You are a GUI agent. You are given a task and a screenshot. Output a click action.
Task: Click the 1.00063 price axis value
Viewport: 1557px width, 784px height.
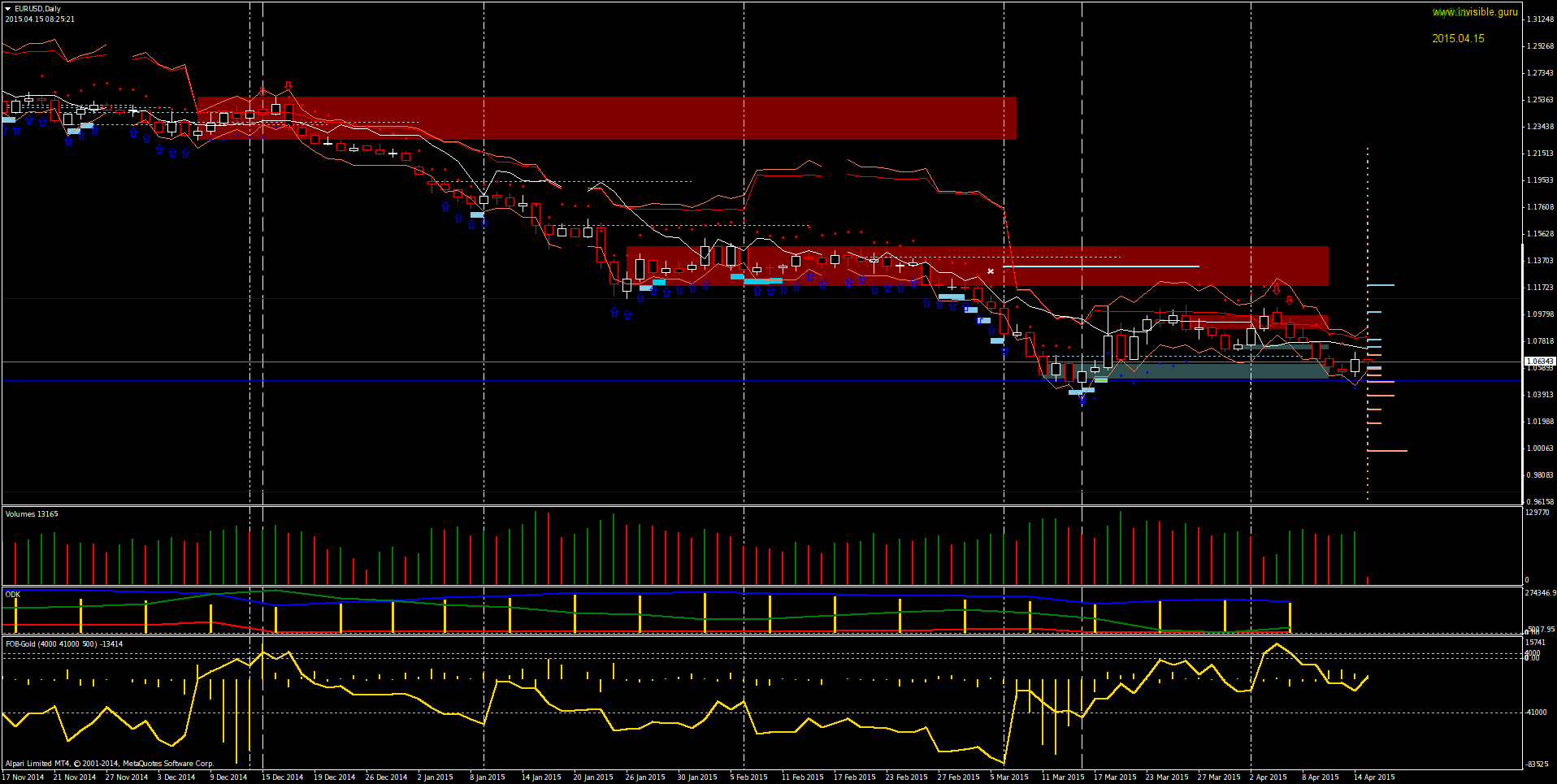point(1541,448)
